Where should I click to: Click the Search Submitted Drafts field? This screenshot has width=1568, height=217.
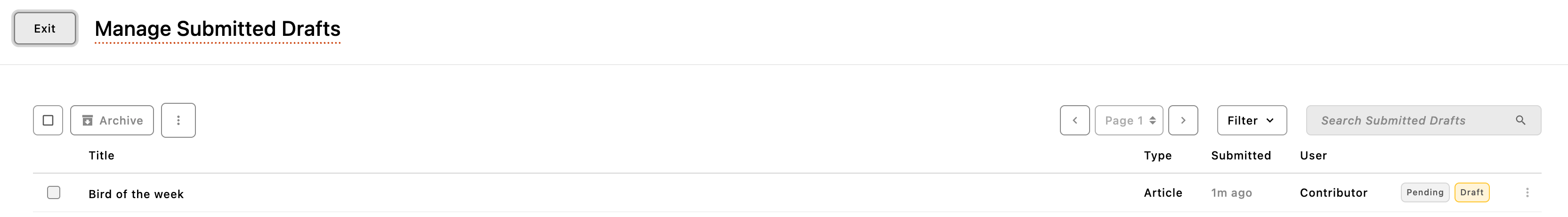coord(1406,120)
